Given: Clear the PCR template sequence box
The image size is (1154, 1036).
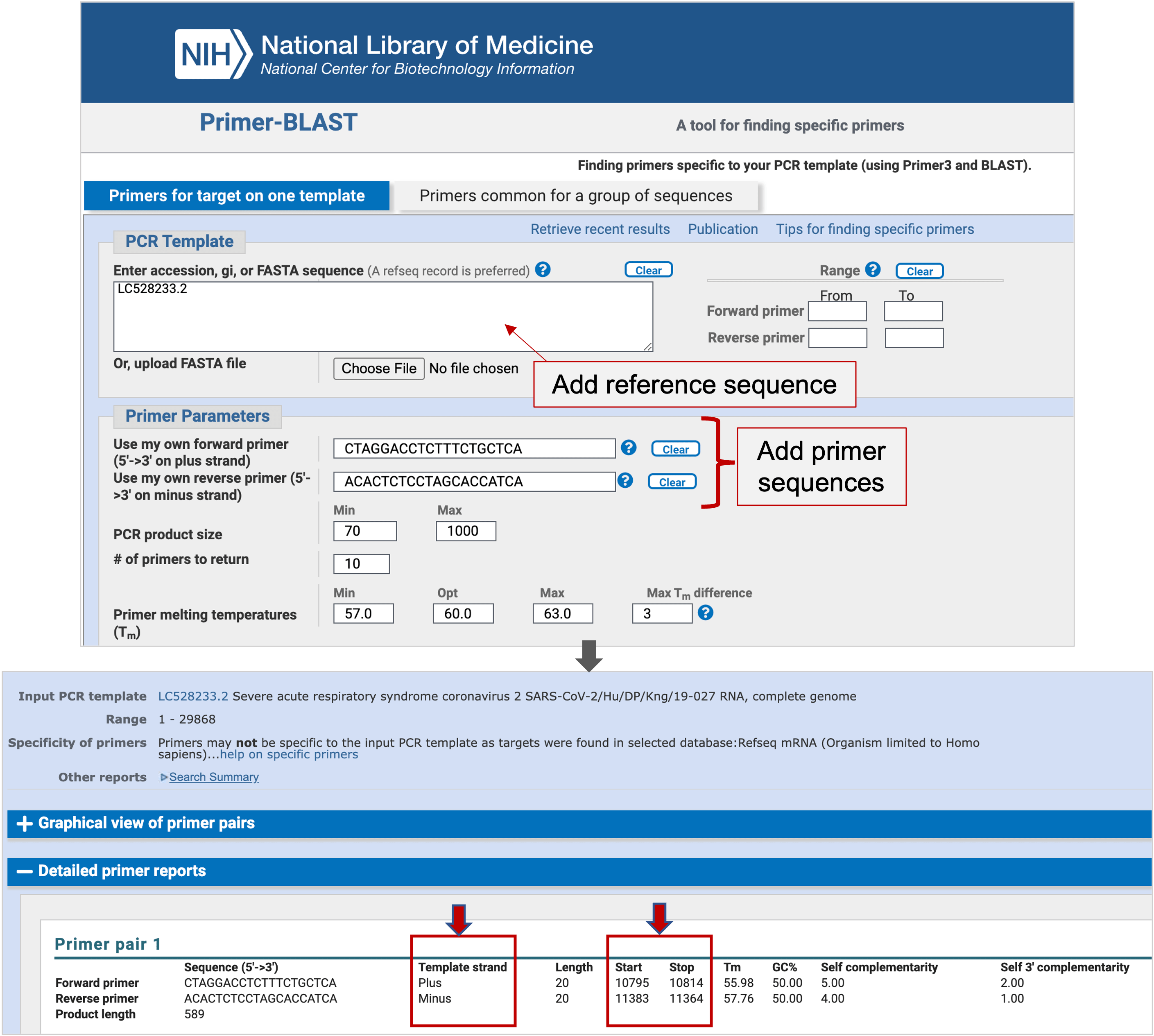Looking at the screenshot, I should [x=648, y=270].
